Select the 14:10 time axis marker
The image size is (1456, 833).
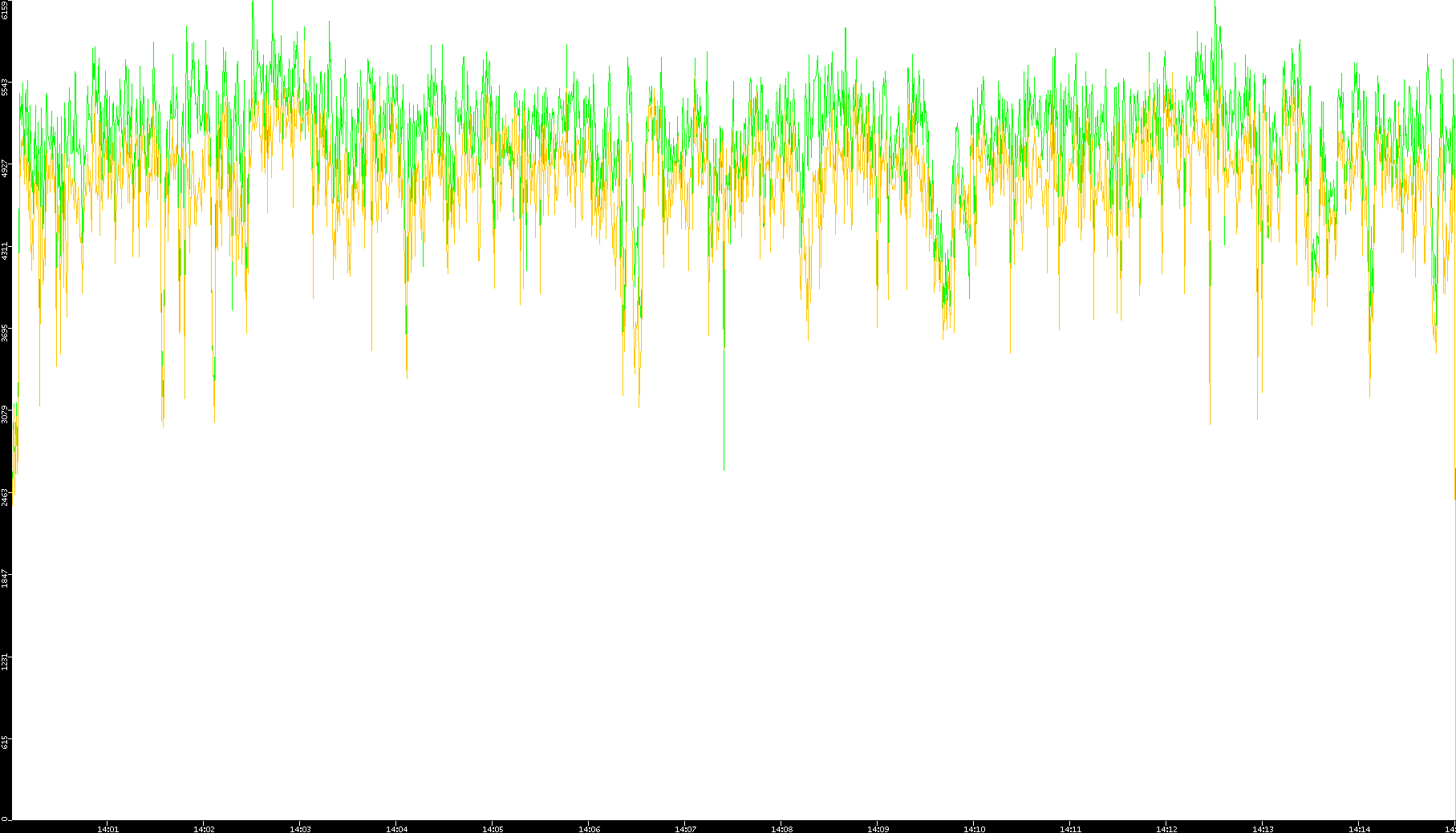pyautogui.click(x=974, y=829)
